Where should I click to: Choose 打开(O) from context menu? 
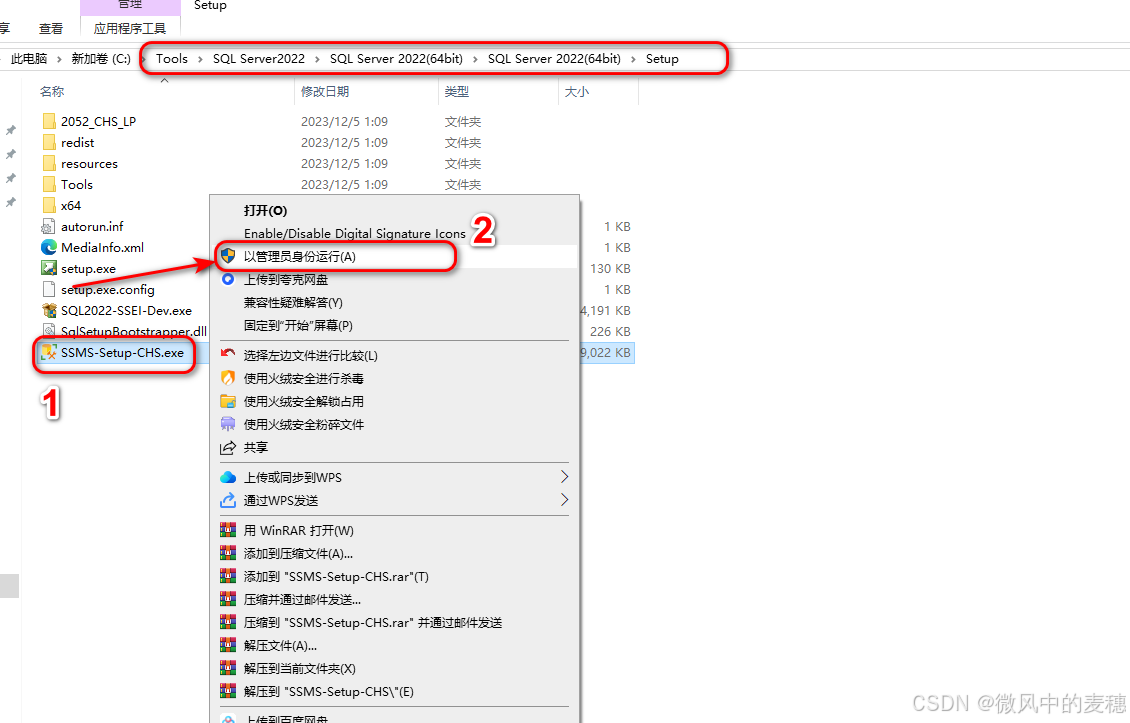point(265,210)
